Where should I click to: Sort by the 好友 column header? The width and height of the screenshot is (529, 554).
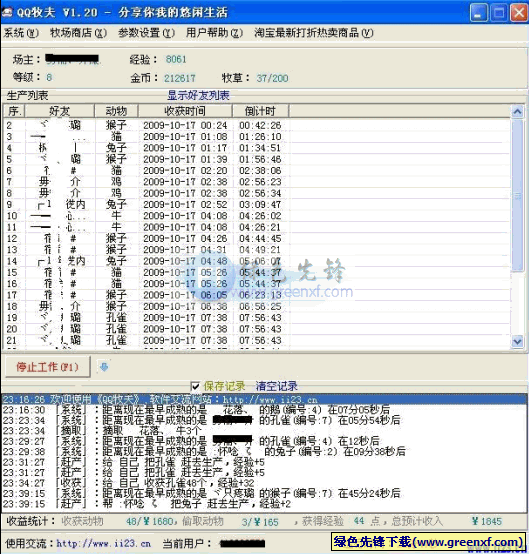pos(59,111)
